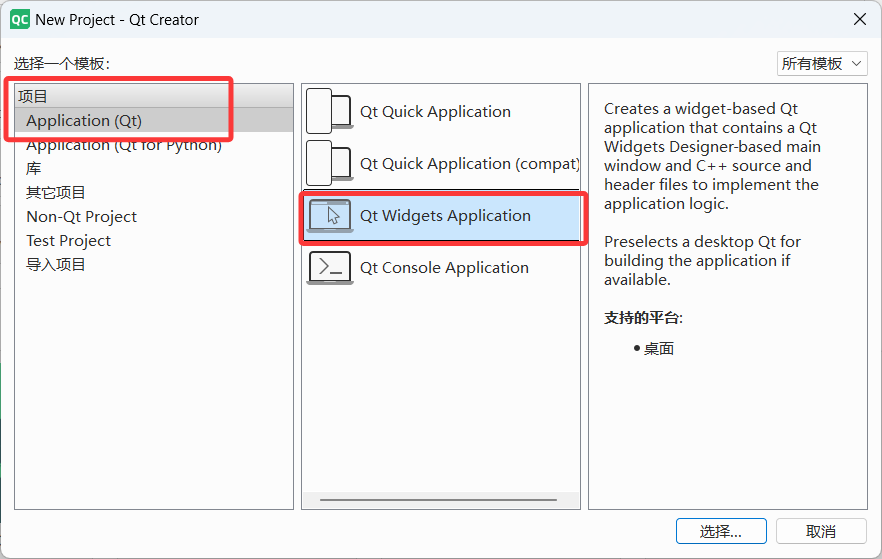
Task: Click the Qt Creator logo in title bar
Action: tap(20, 20)
